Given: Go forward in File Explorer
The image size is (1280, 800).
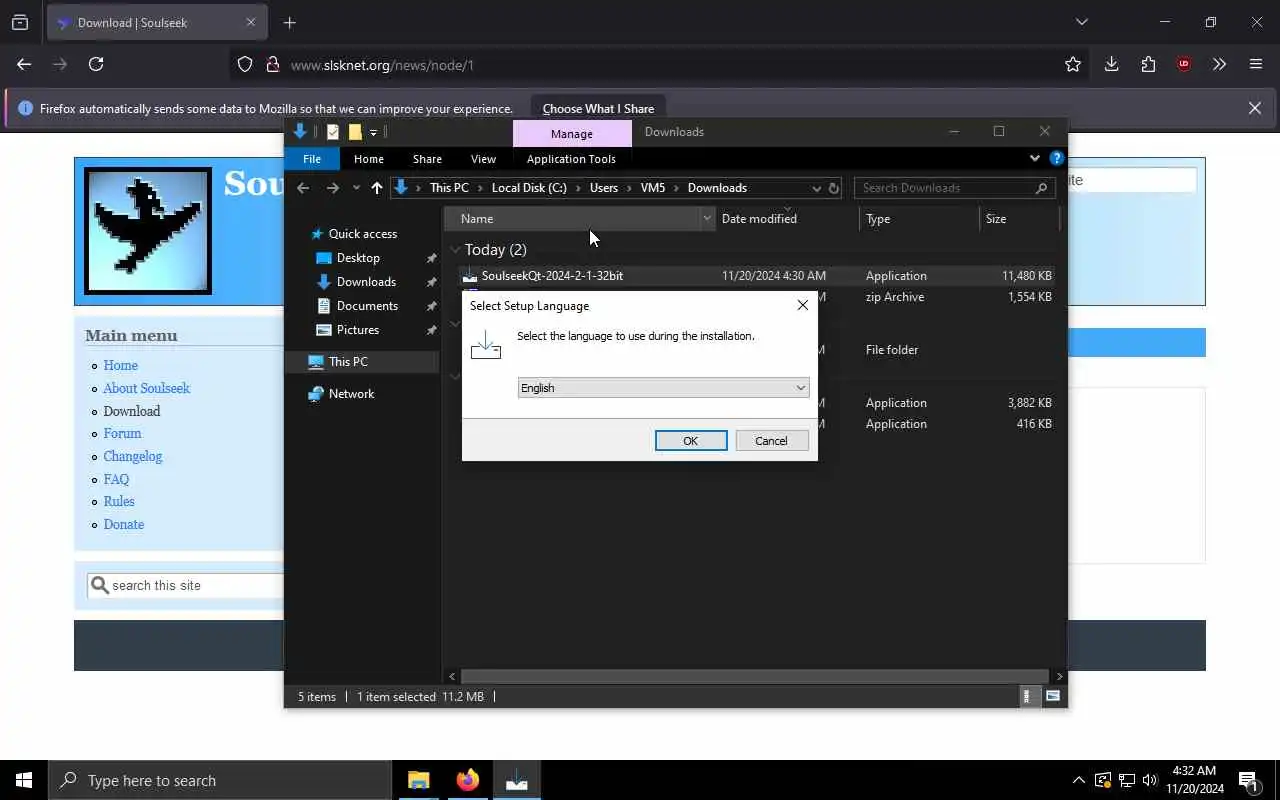Looking at the screenshot, I should click(x=333, y=188).
